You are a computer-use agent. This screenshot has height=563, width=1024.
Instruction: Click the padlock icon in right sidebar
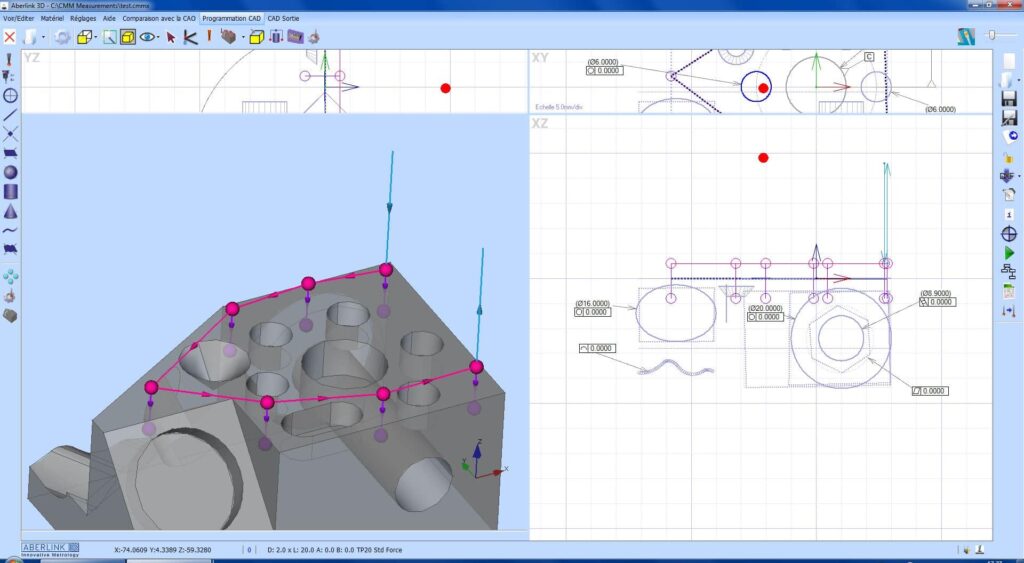click(x=1009, y=157)
